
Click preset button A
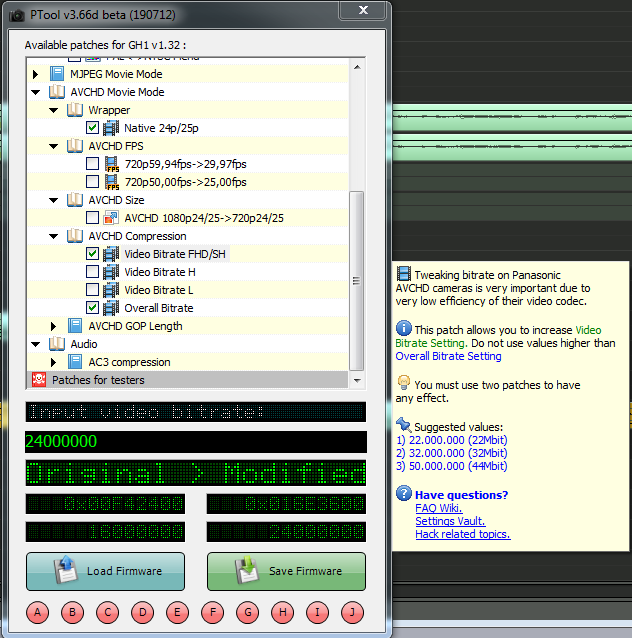(x=37, y=612)
